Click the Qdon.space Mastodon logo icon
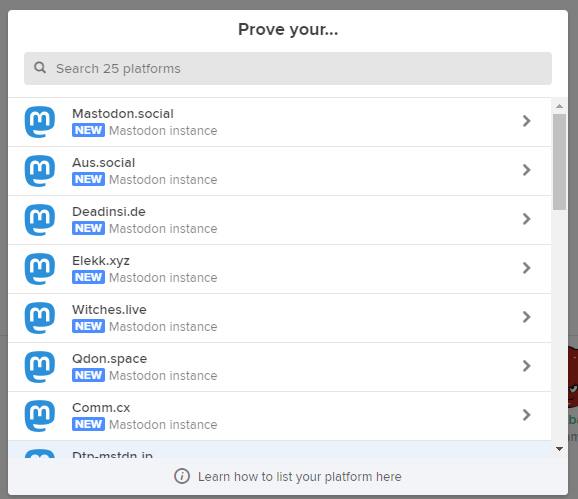578x499 pixels. click(40, 367)
